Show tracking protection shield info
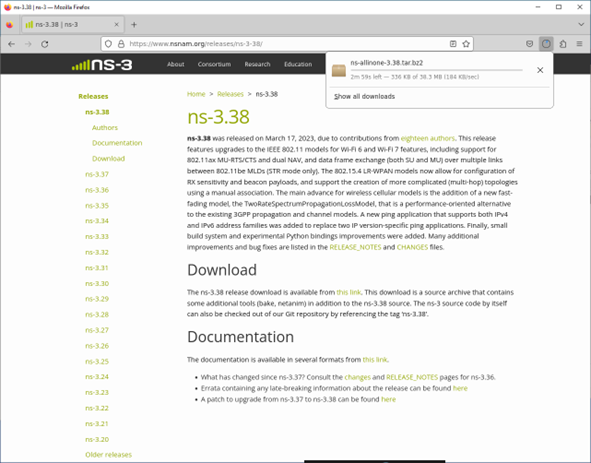This screenshot has width=591, height=463. coord(109,44)
